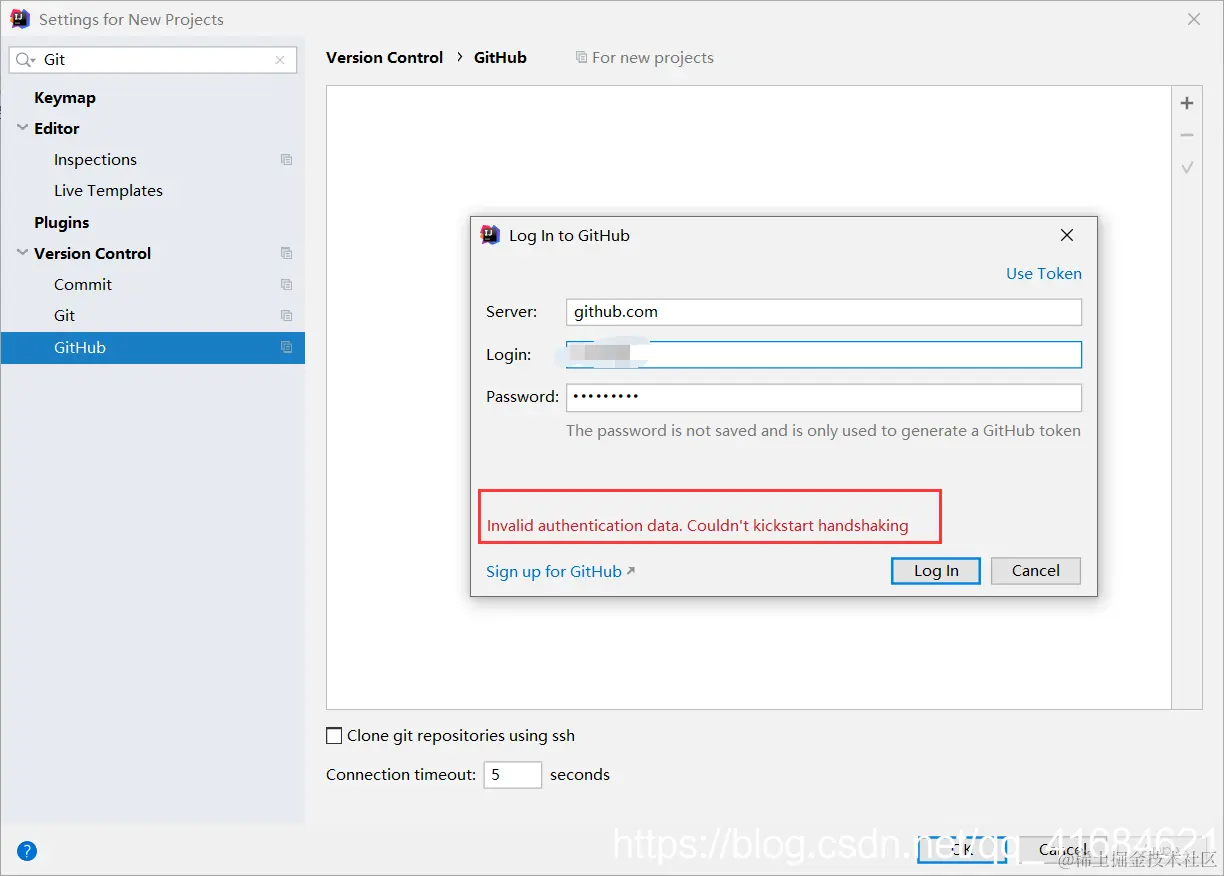This screenshot has width=1224, height=876.
Task: Open Inspections settings page
Action: pyautogui.click(x=95, y=160)
